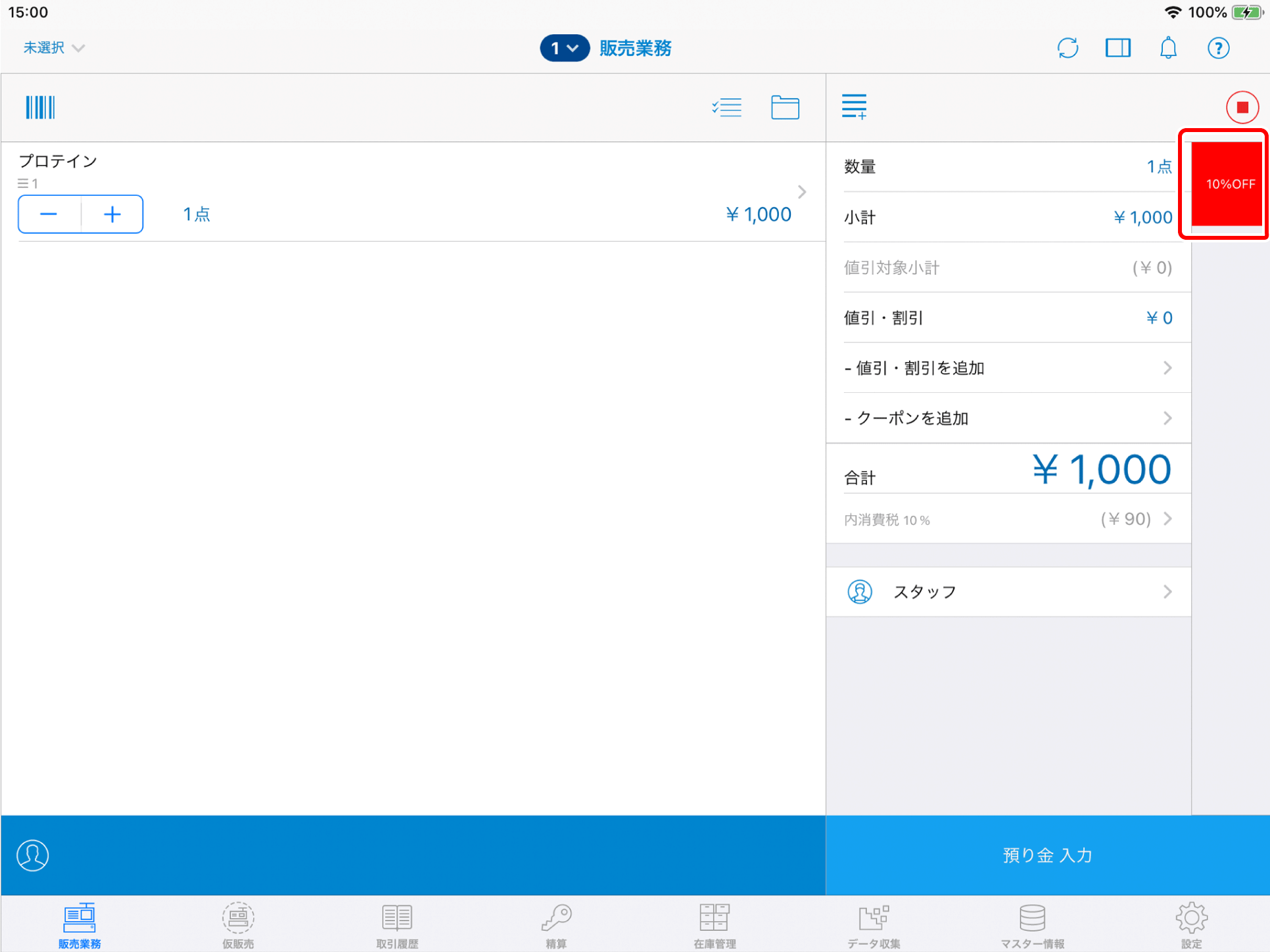Open 値引・割引を追加 row
1270x952 pixels.
[1008, 368]
